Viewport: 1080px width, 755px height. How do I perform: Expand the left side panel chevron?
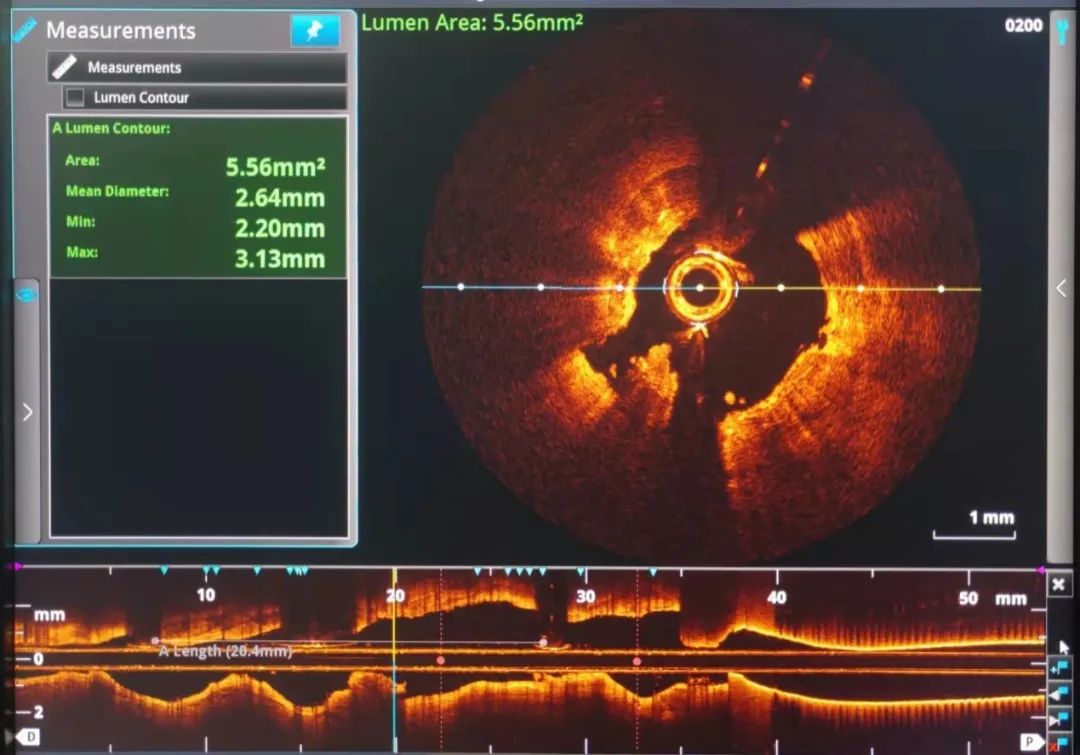point(27,412)
